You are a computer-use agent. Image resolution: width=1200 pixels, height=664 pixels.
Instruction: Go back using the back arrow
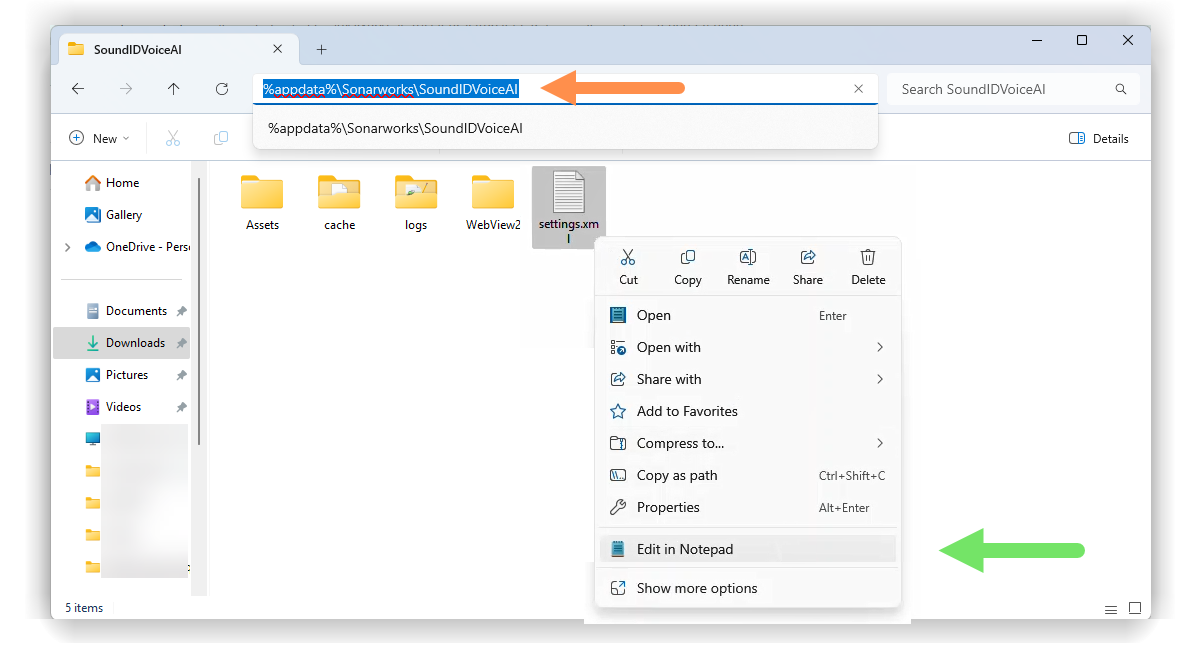78,89
